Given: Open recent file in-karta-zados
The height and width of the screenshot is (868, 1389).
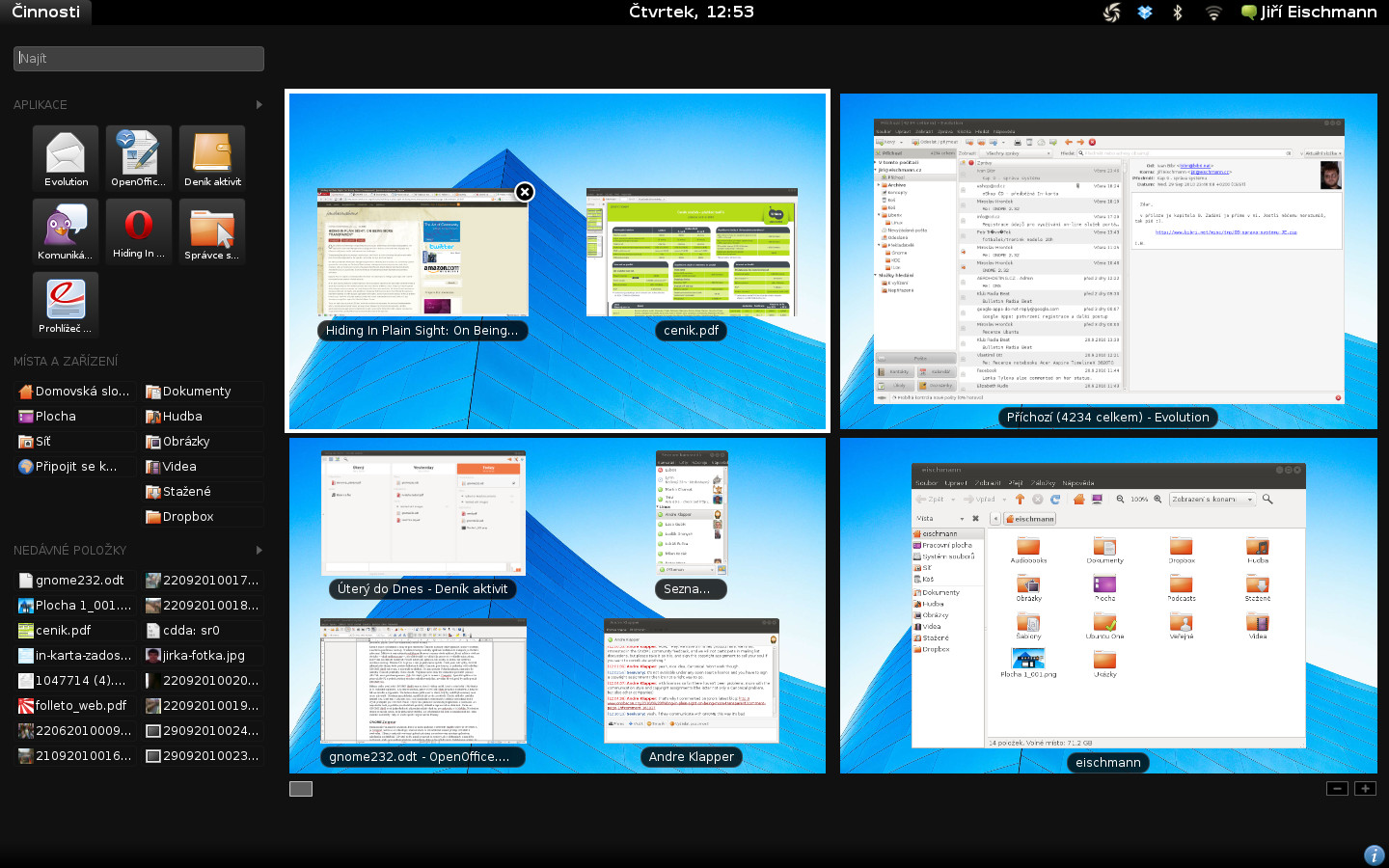Looking at the screenshot, I should coord(75,656).
